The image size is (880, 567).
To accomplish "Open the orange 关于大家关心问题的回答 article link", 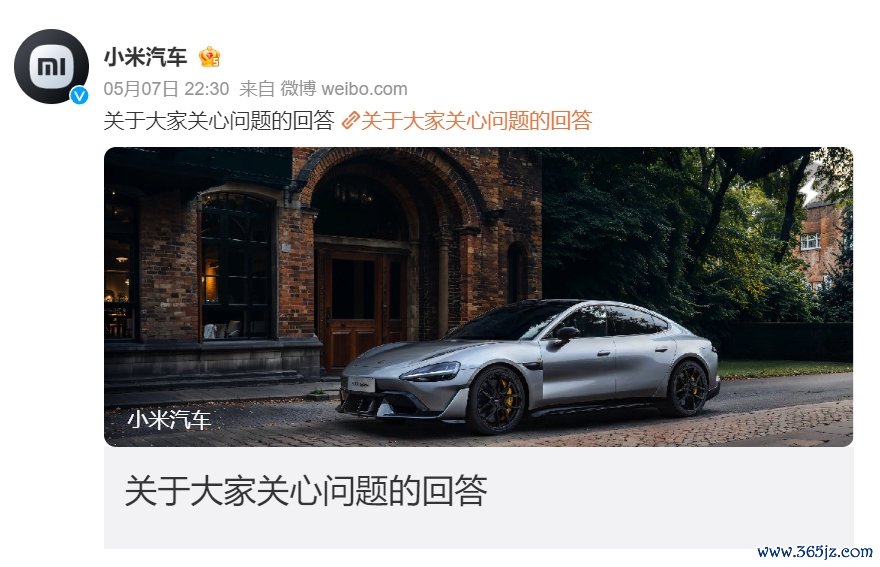I will point(476,121).
